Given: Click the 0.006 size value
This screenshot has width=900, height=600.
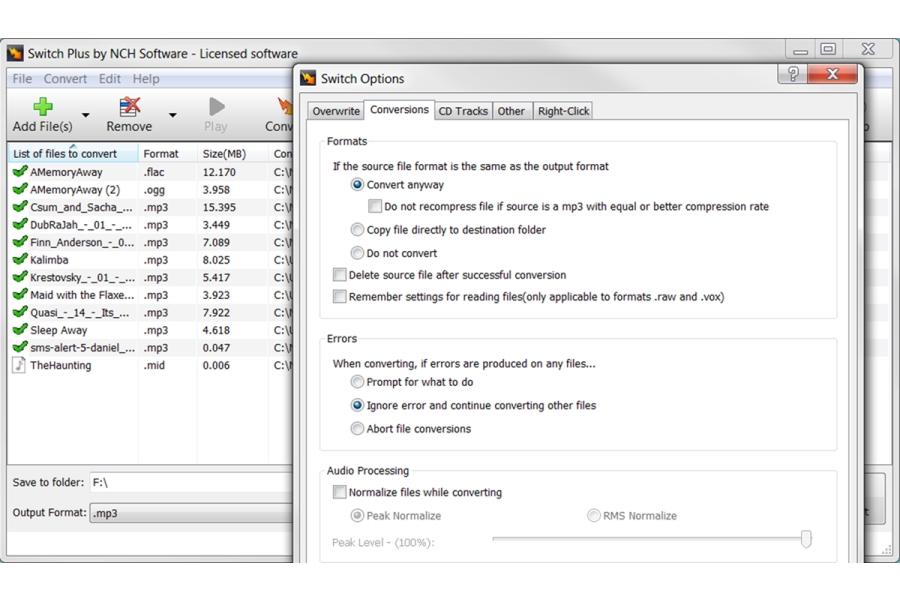Looking at the screenshot, I should 216,365.
